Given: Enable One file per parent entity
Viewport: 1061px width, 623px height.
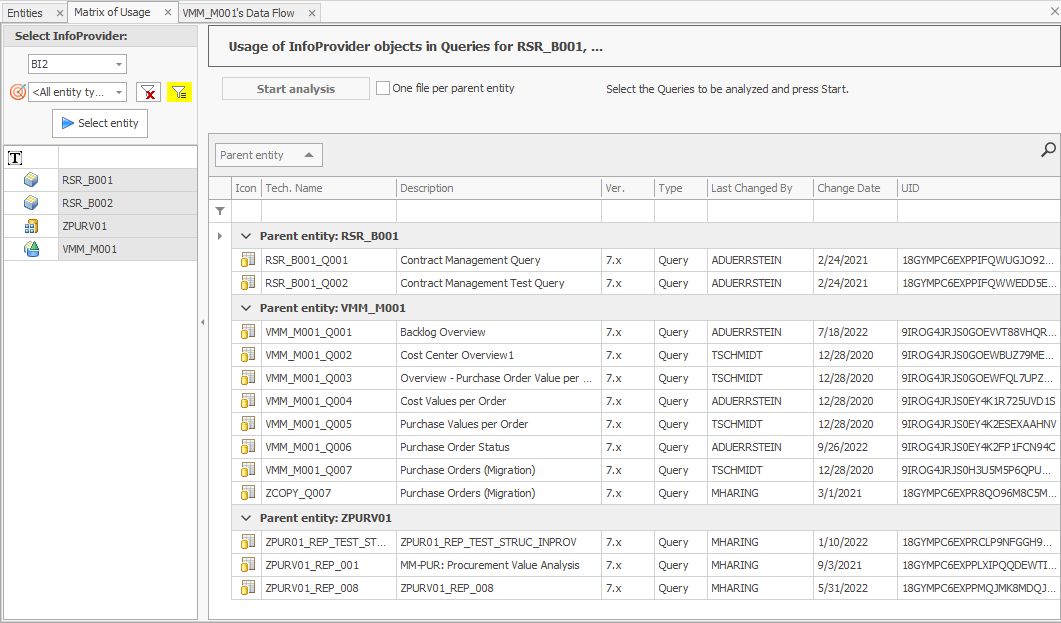Looking at the screenshot, I should tap(383, 88).
